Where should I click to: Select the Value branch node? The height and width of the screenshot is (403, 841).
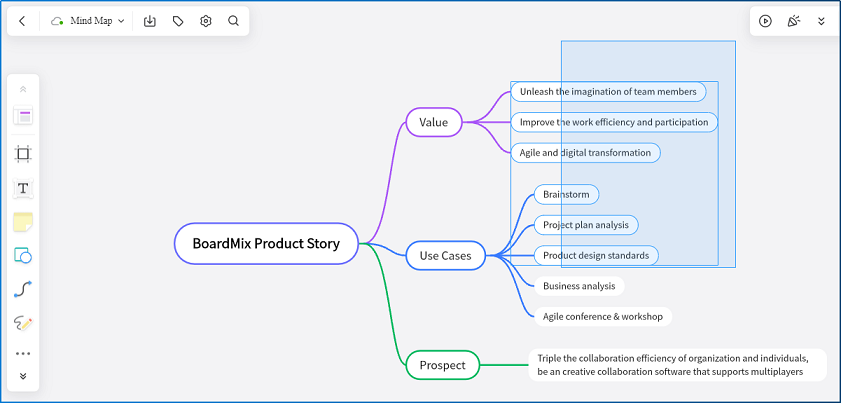[x=434, y=122]
